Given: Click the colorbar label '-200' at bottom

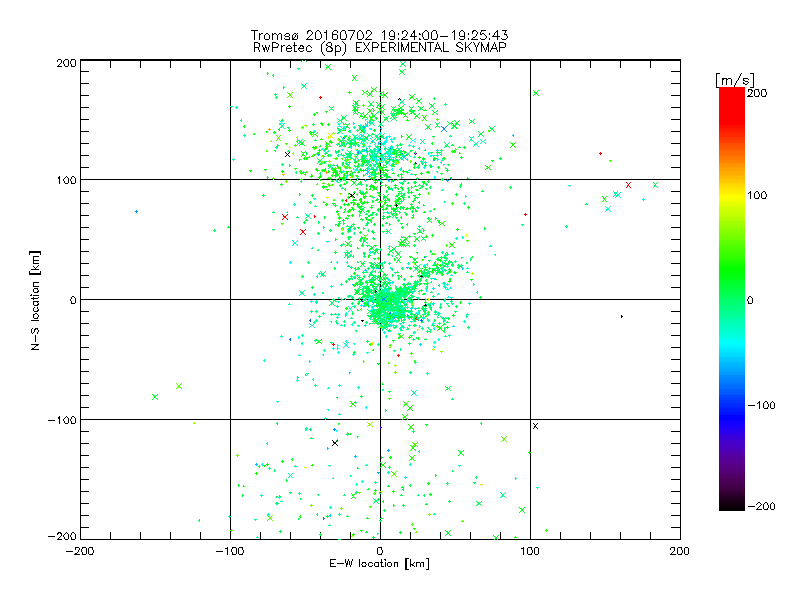Looking at the screenshot, I should coord(761,506).
